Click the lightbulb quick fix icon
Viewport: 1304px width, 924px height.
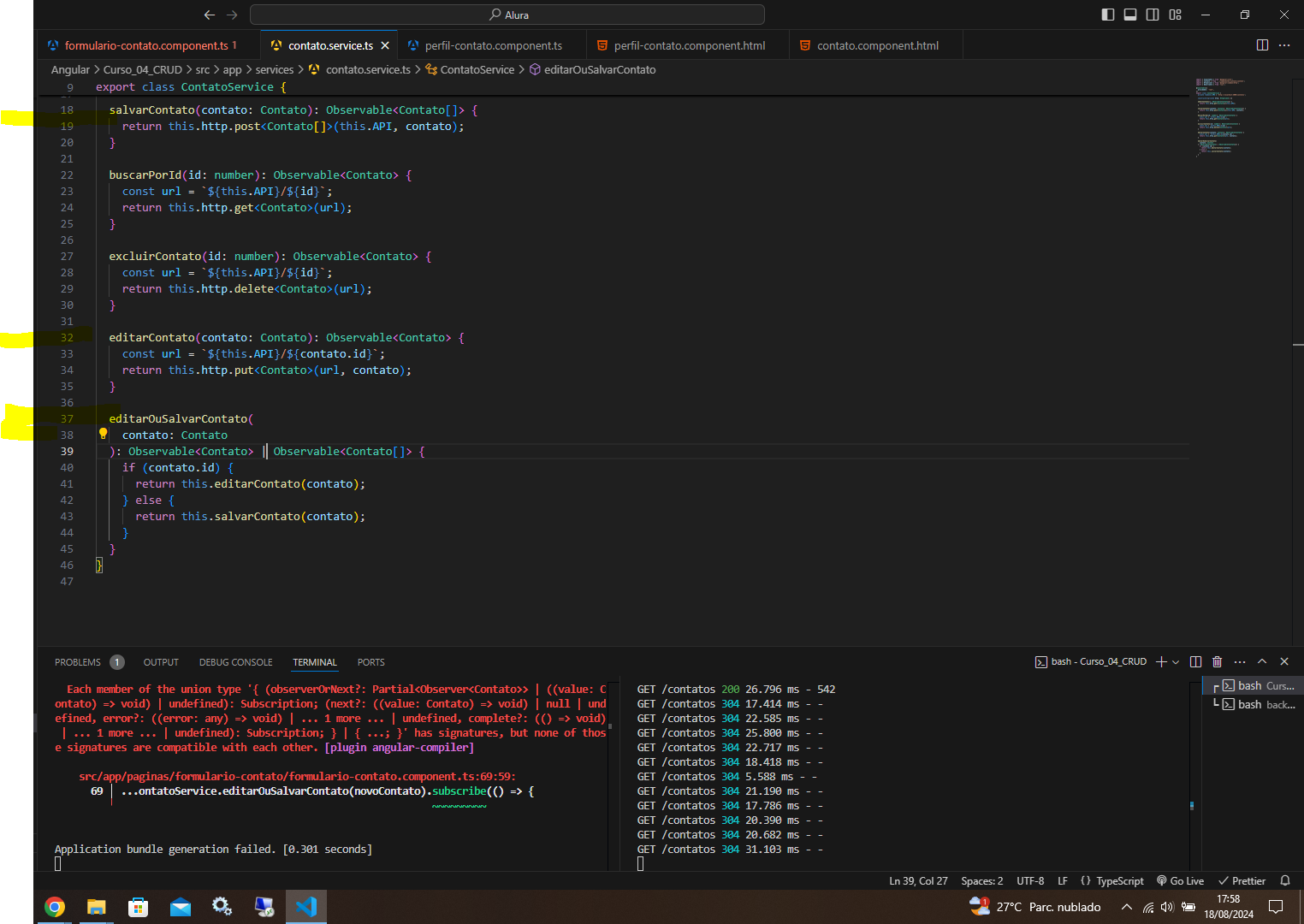point(103,434)
